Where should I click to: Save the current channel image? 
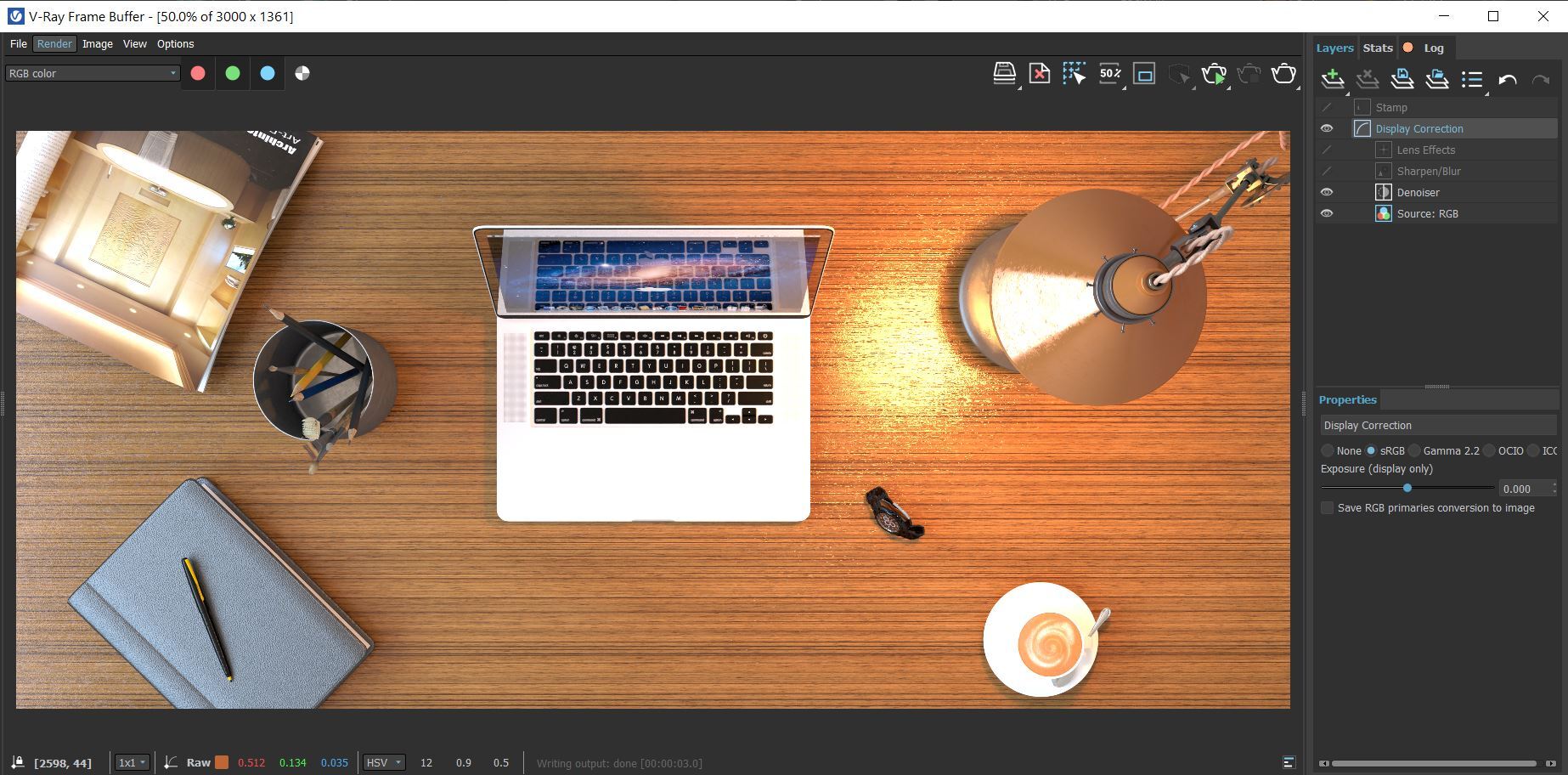tap(1005, 74)
